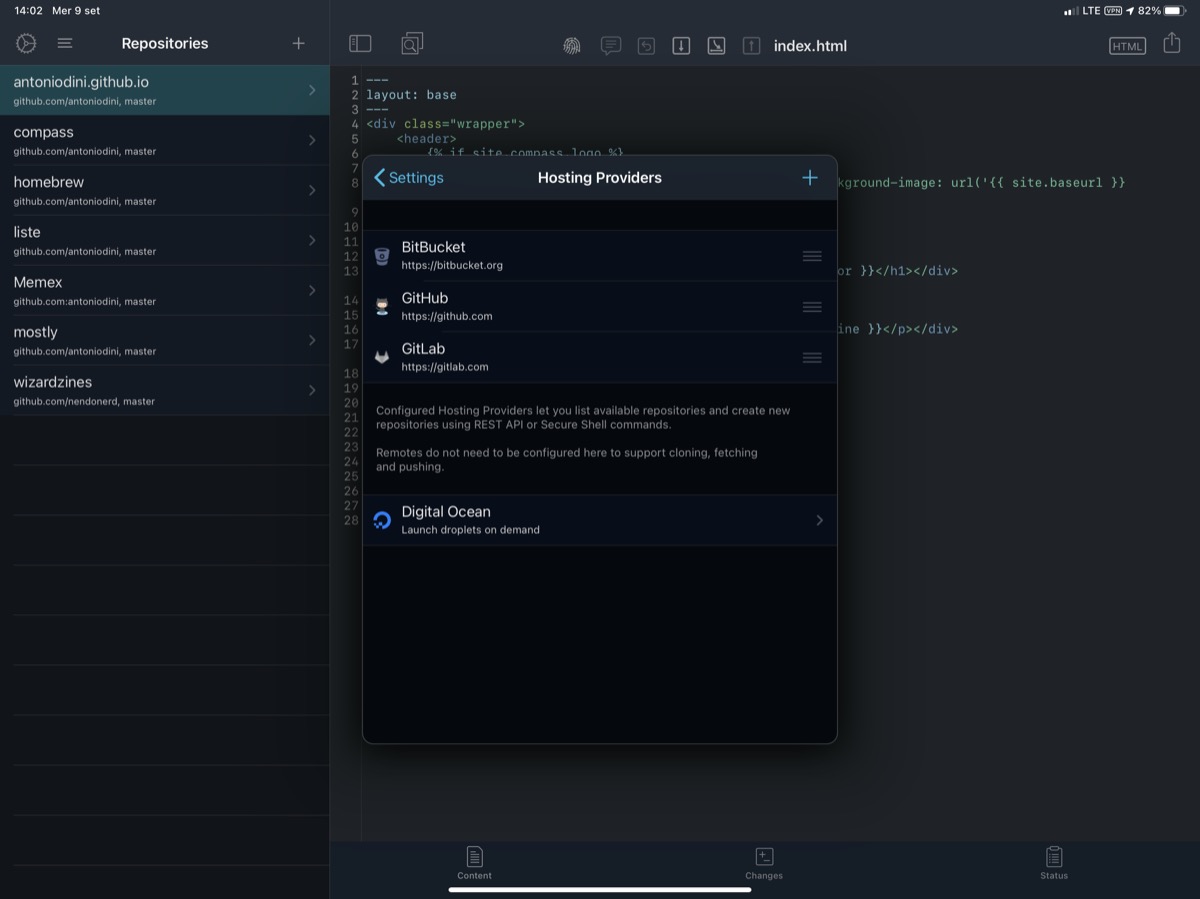This screenshot has height=899, width=1200.
Task: Open the comment bubble icon
Action: 611,46
